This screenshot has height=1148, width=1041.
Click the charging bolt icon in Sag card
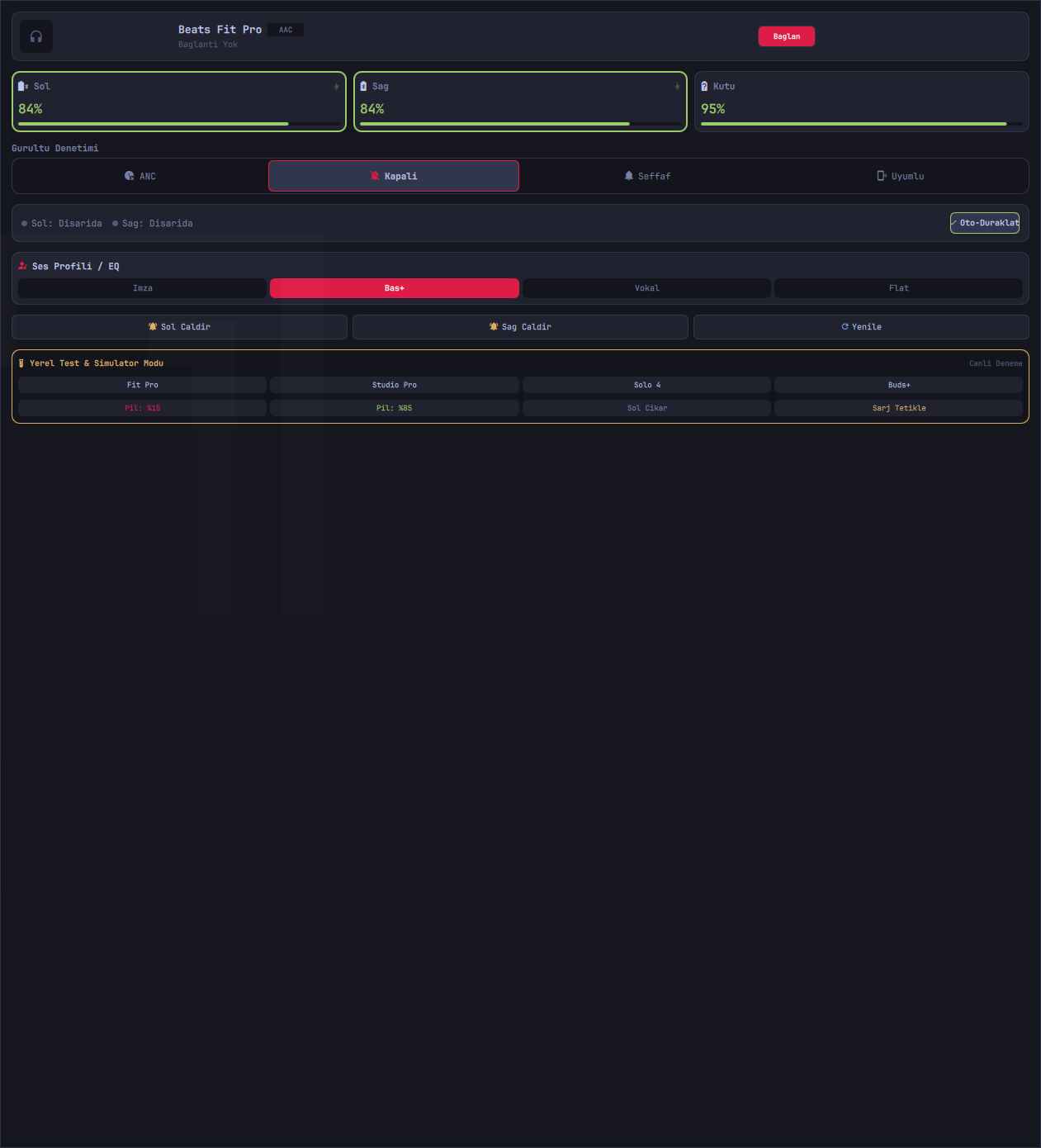(x=677, y=87)
